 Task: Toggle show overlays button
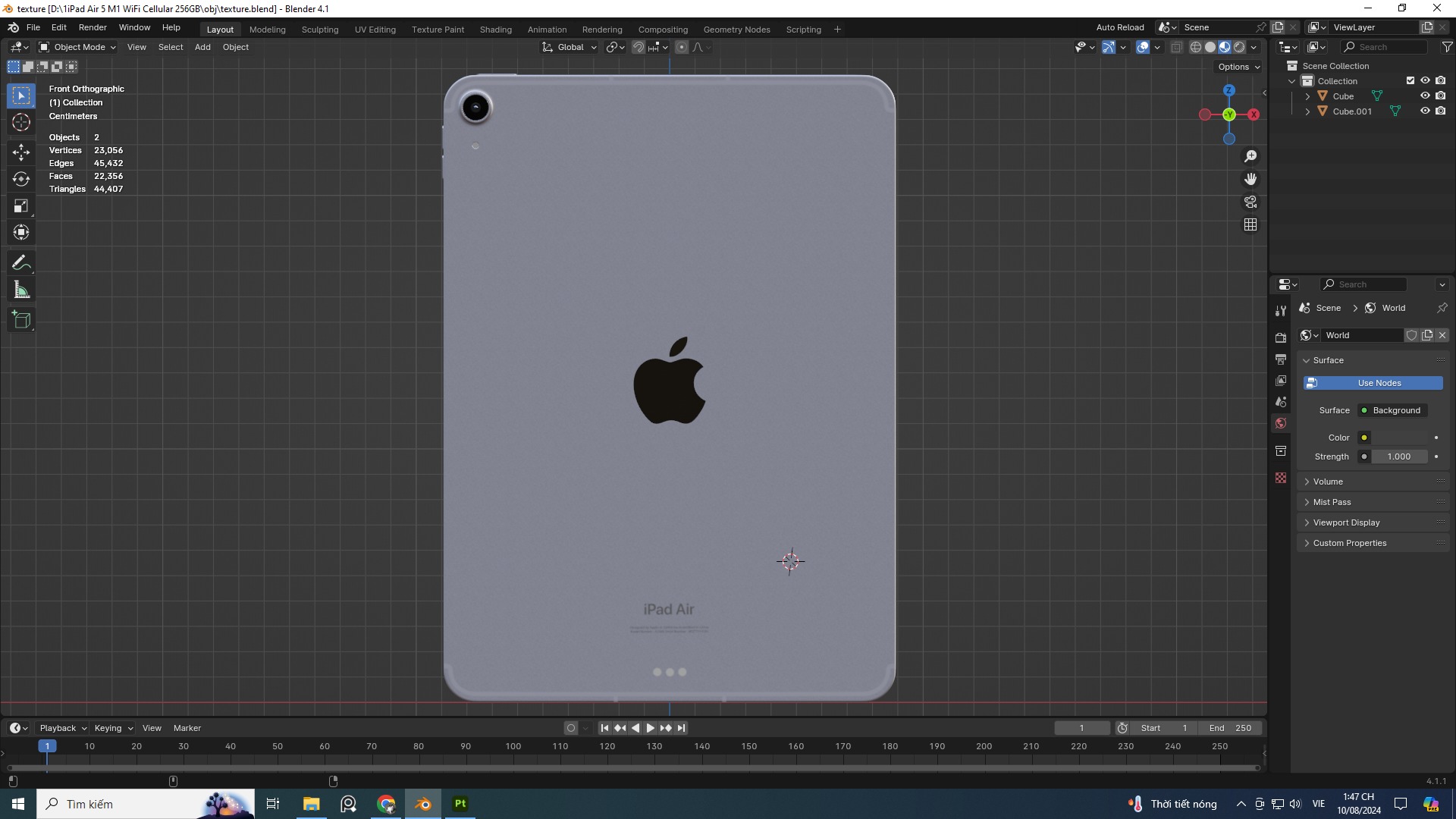[1143, 47]
